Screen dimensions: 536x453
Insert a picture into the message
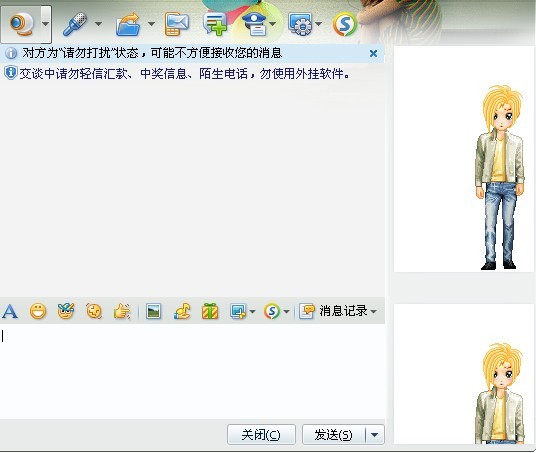point(153,311)
